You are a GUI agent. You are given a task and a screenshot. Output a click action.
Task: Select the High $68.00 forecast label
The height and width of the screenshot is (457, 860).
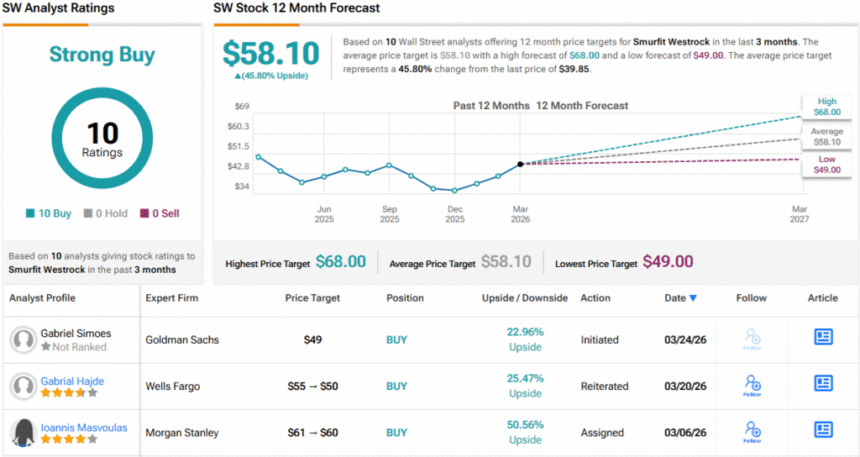tap(827, 106)
